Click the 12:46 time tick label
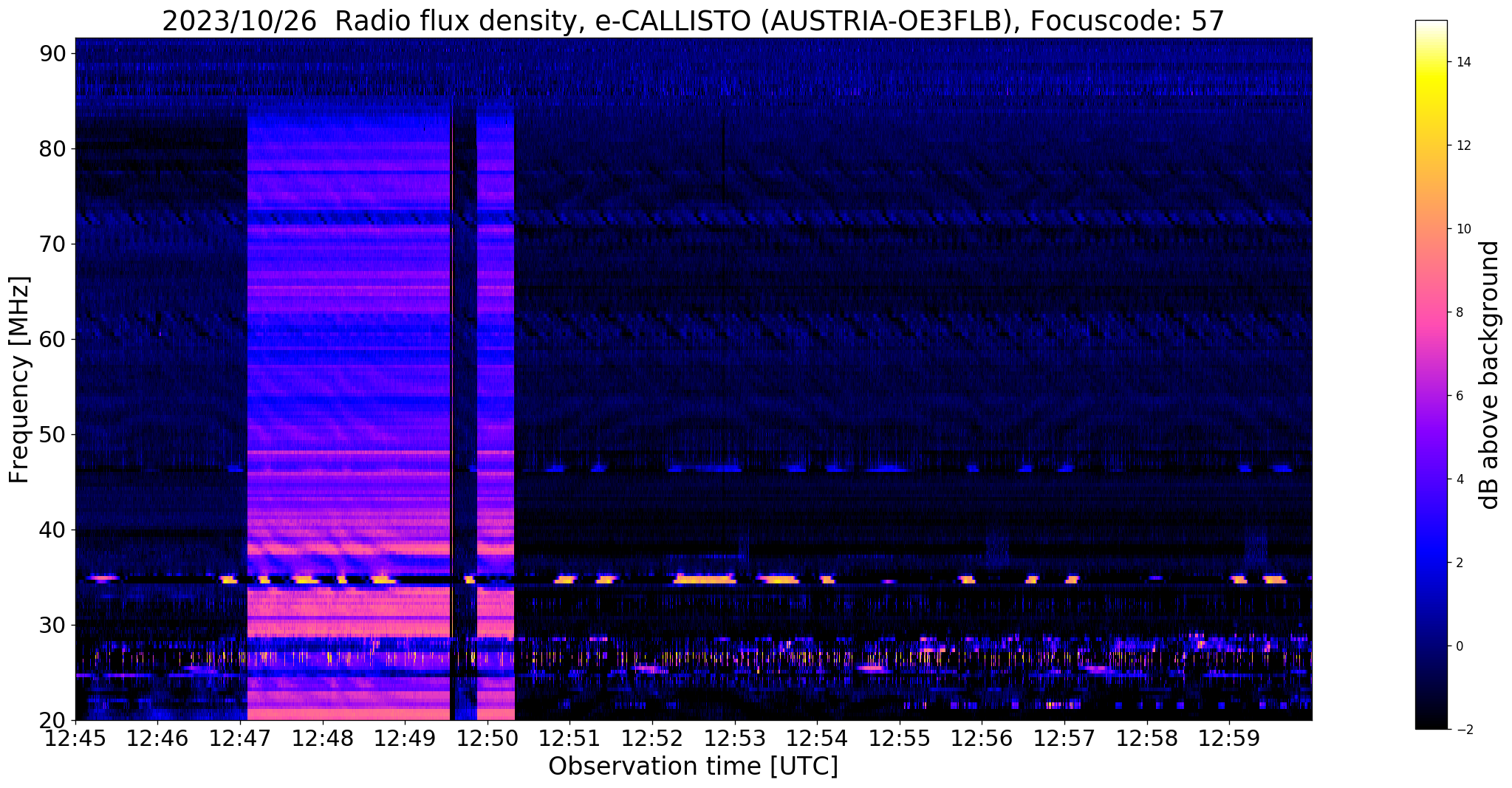The image size is (1512, 788). [157, 739]
